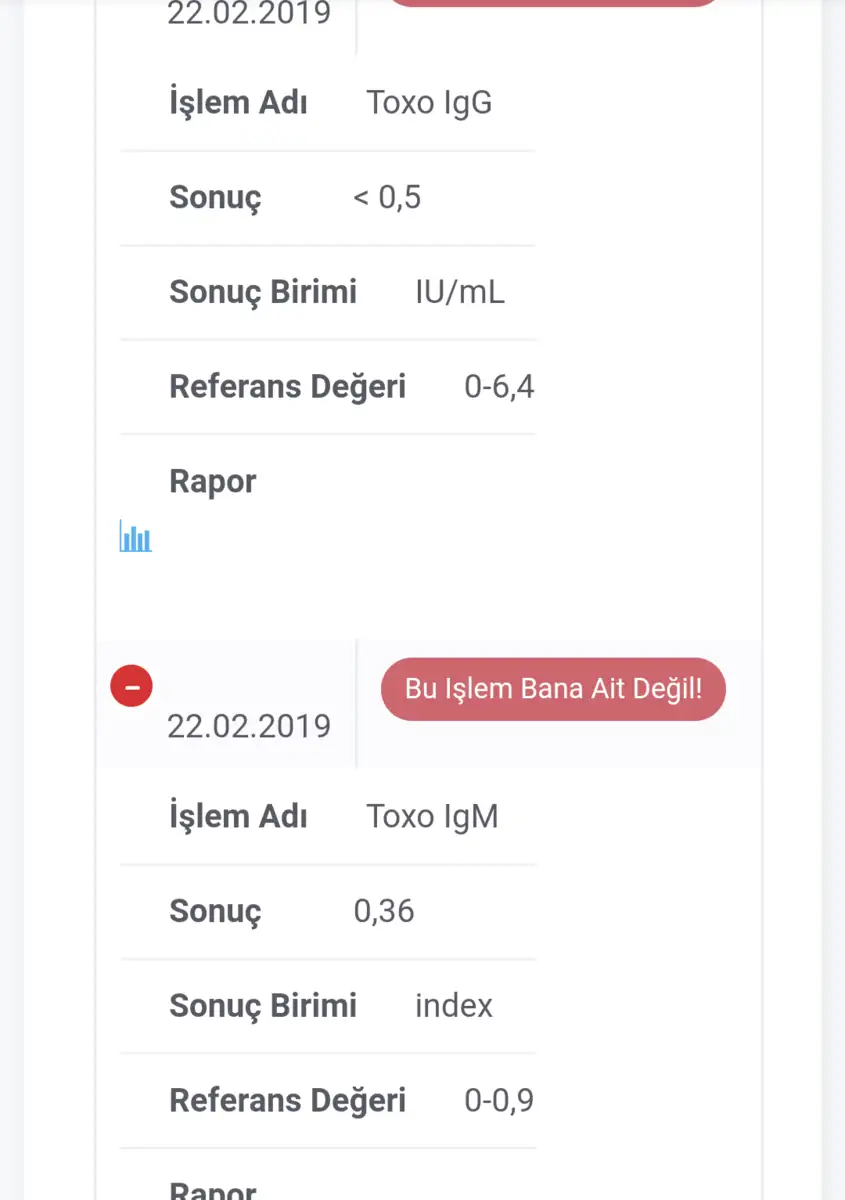Click the Rapor label at the bottom edge
845x1200 pixels.
pos(213,1190)
